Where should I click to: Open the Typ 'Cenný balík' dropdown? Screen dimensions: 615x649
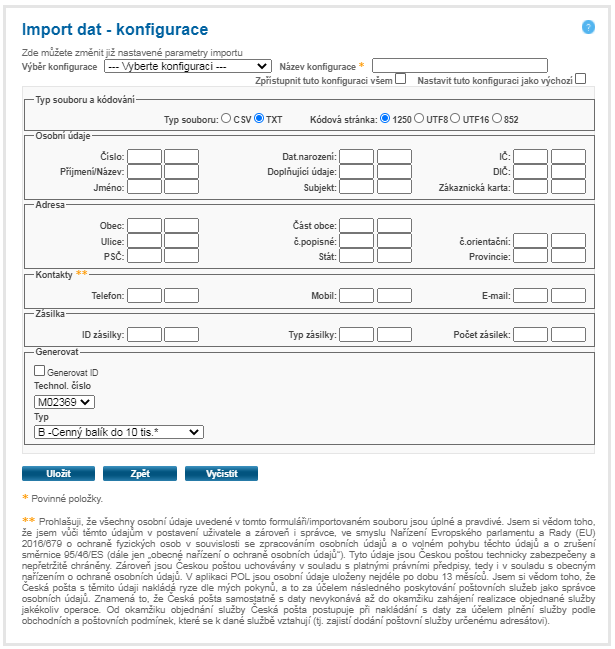click(118, 432)
